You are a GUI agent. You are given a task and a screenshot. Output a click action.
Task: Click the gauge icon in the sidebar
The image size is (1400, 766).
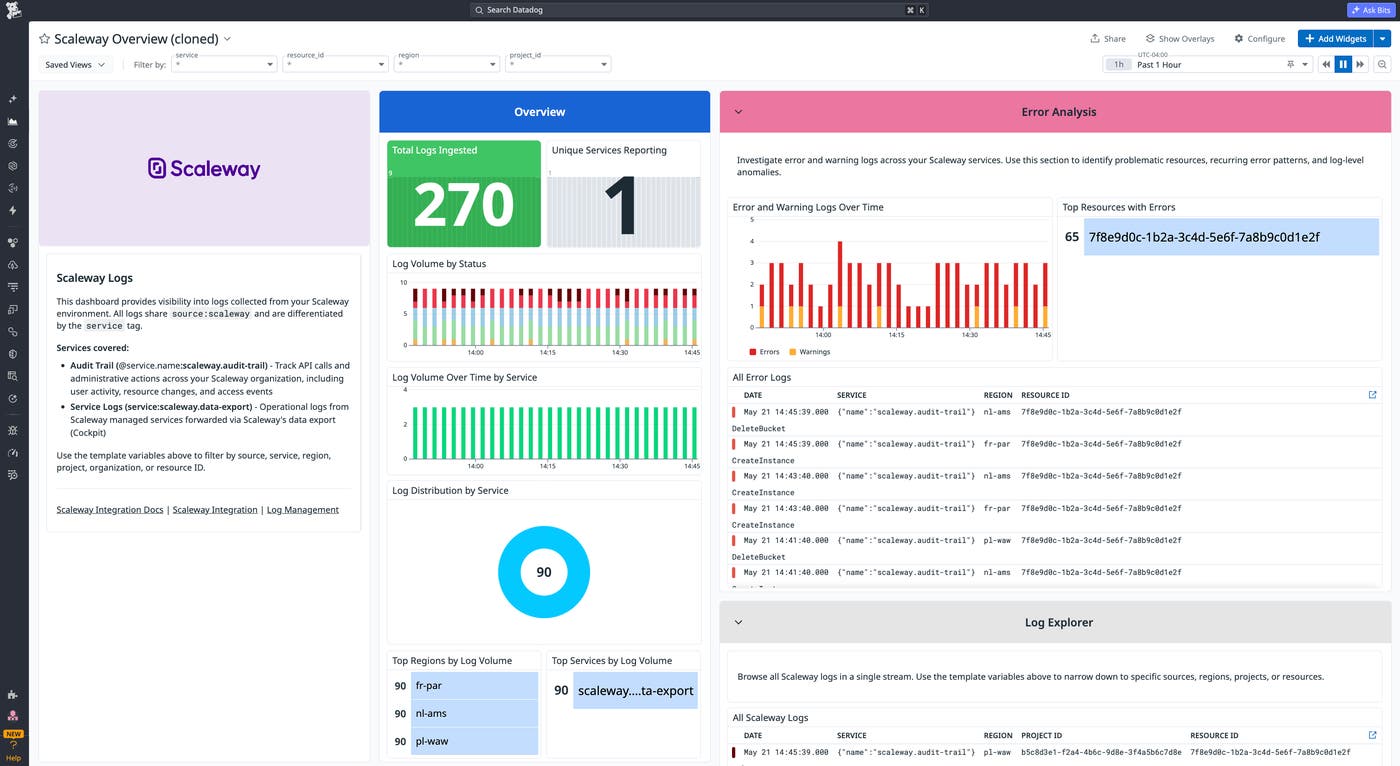pos(13,452)
